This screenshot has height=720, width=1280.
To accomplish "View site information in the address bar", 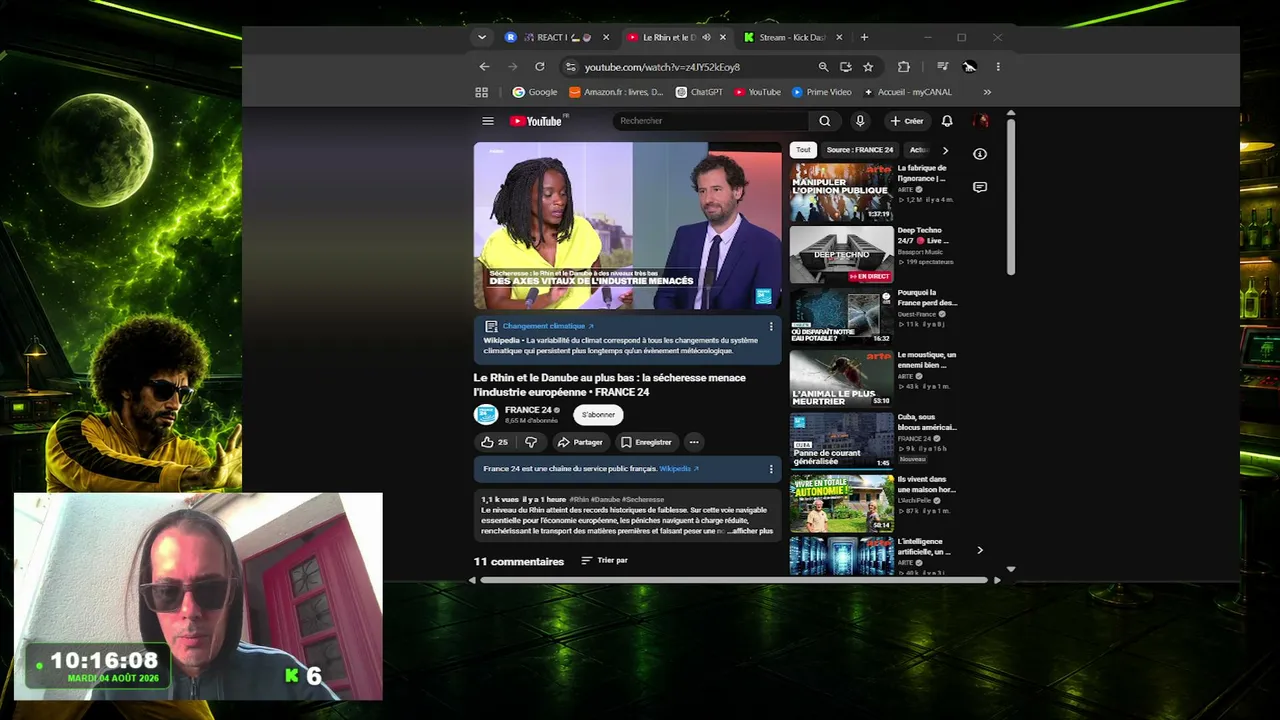I will 571,67.
